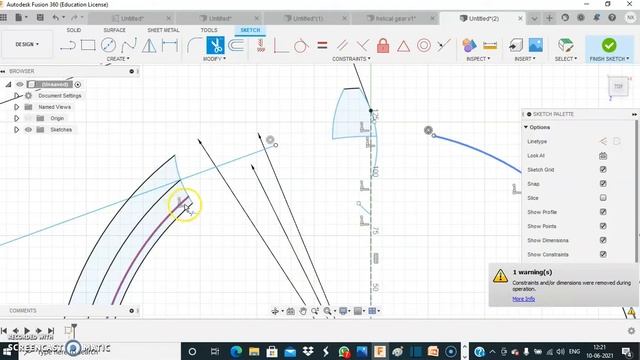Select the Rectangle sketch tool
The width and height of the screenshot is (640, 360).
pos(88,45)
